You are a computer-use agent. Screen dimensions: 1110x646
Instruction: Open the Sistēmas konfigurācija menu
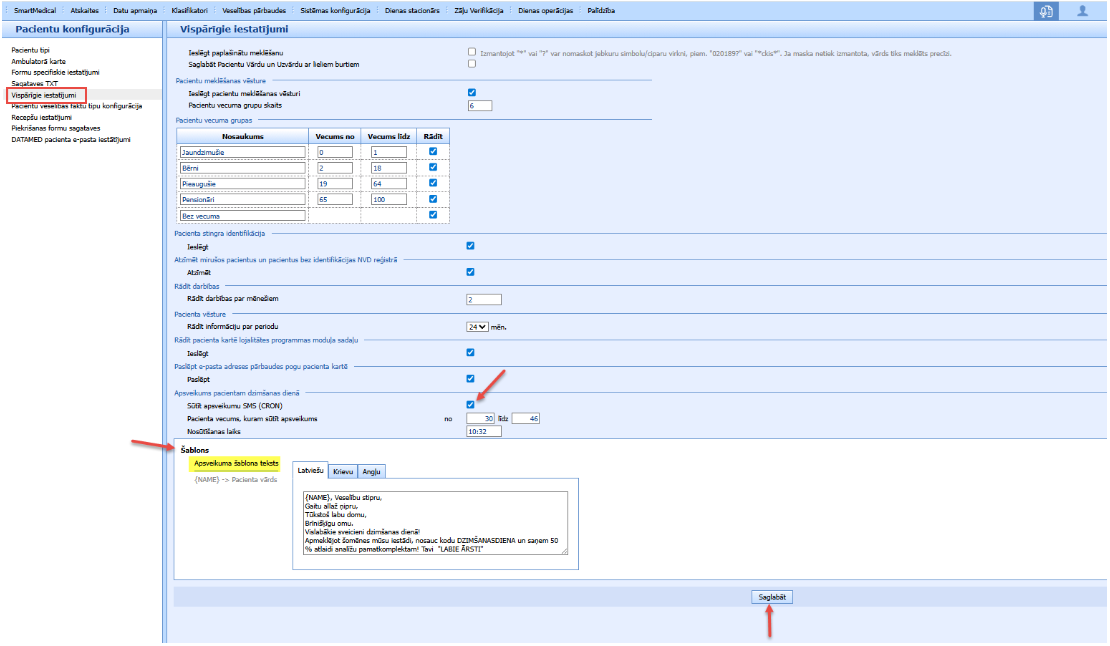coord(335,11)
